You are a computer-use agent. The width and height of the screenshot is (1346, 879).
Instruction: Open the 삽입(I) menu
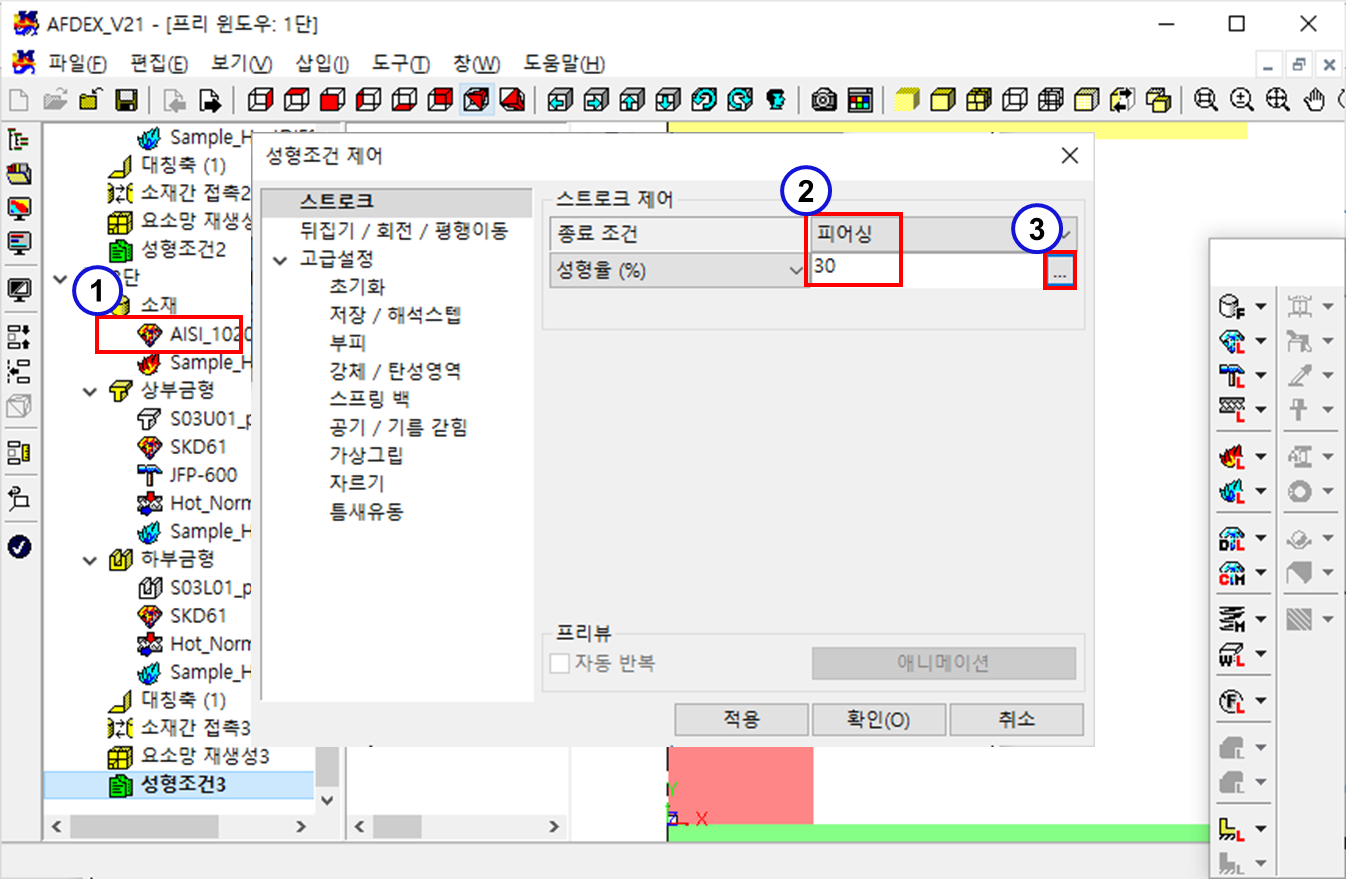[x=322, y=64]
